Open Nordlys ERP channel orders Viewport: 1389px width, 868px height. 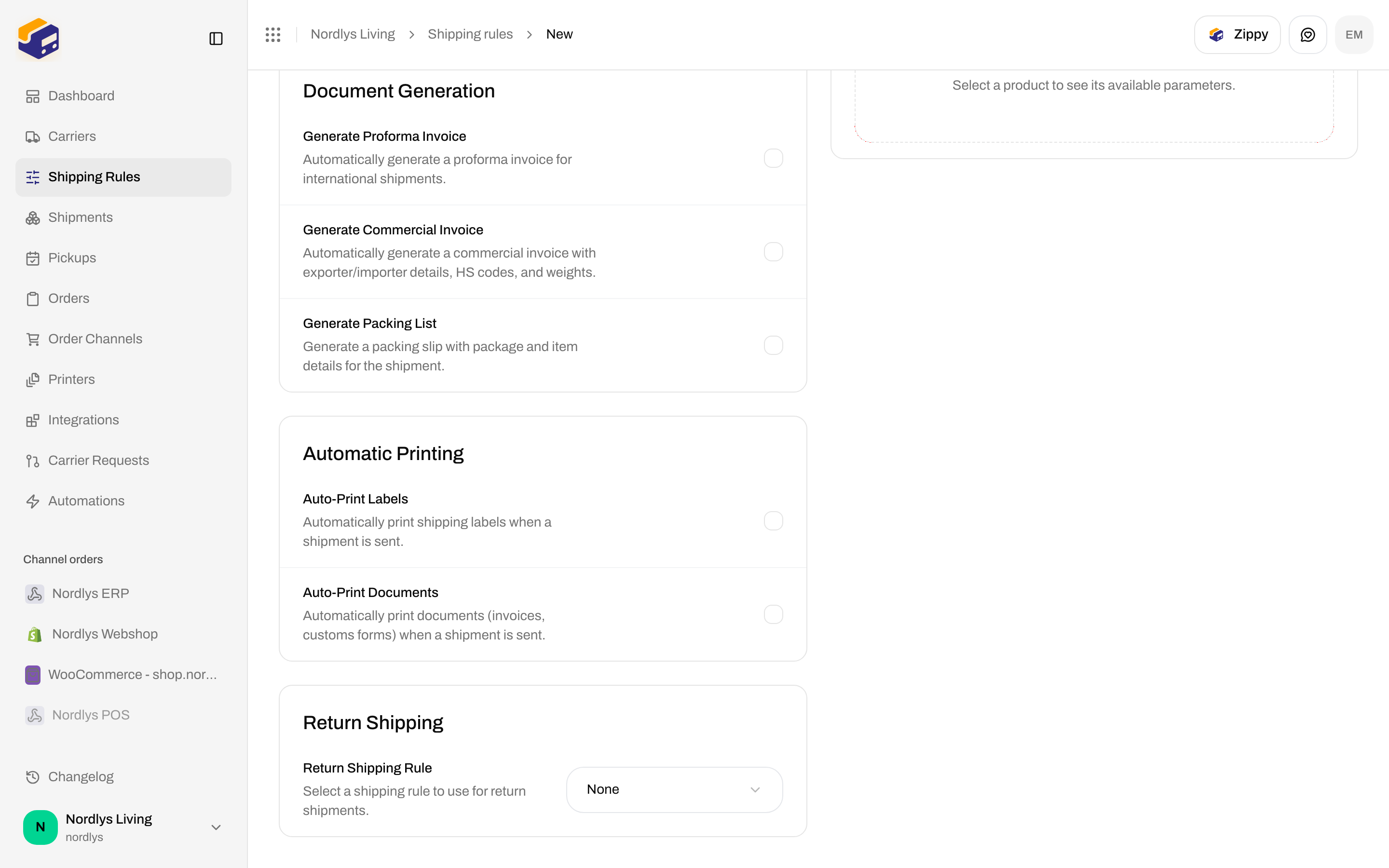[123, 594]
